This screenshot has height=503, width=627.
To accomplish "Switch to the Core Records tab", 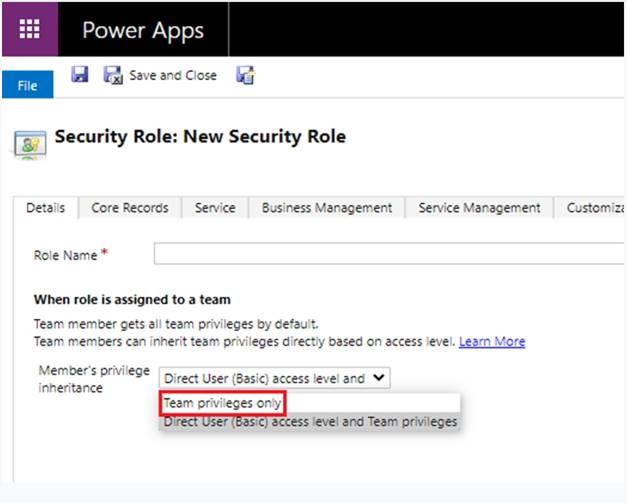I will pyautogui.click(x=130, y=208).
